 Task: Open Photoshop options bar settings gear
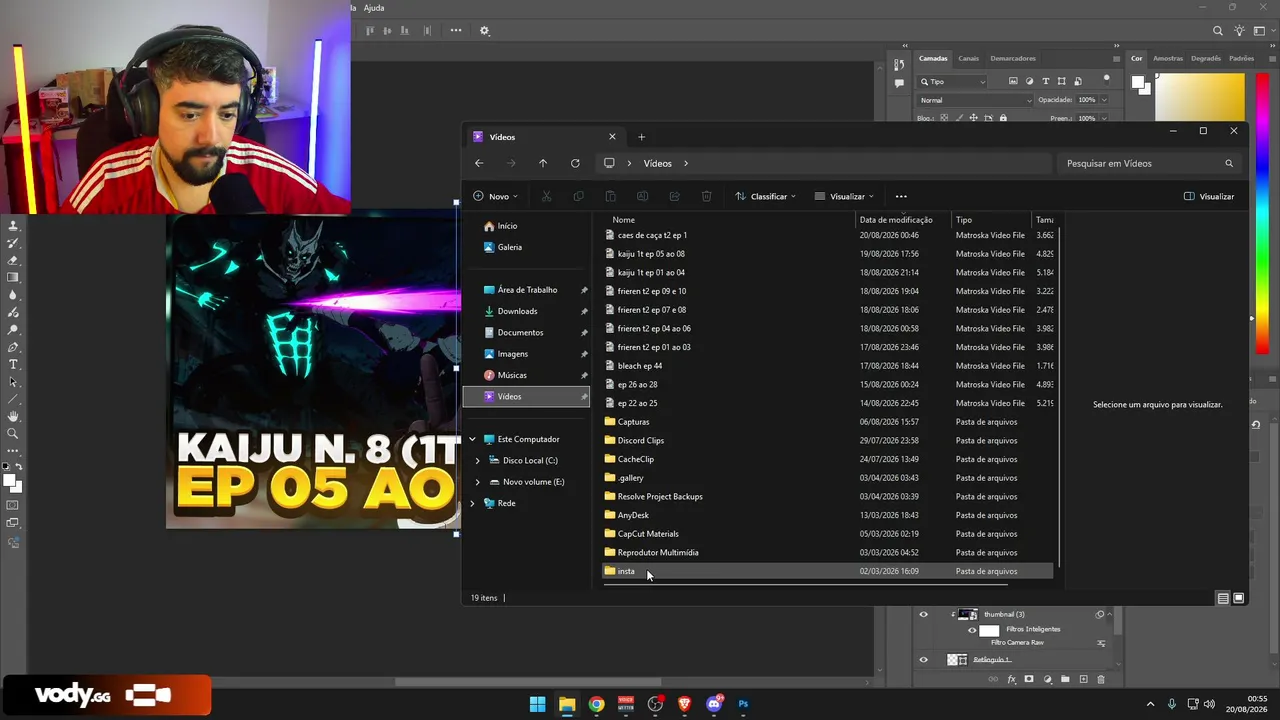click(x=485, y=31)
